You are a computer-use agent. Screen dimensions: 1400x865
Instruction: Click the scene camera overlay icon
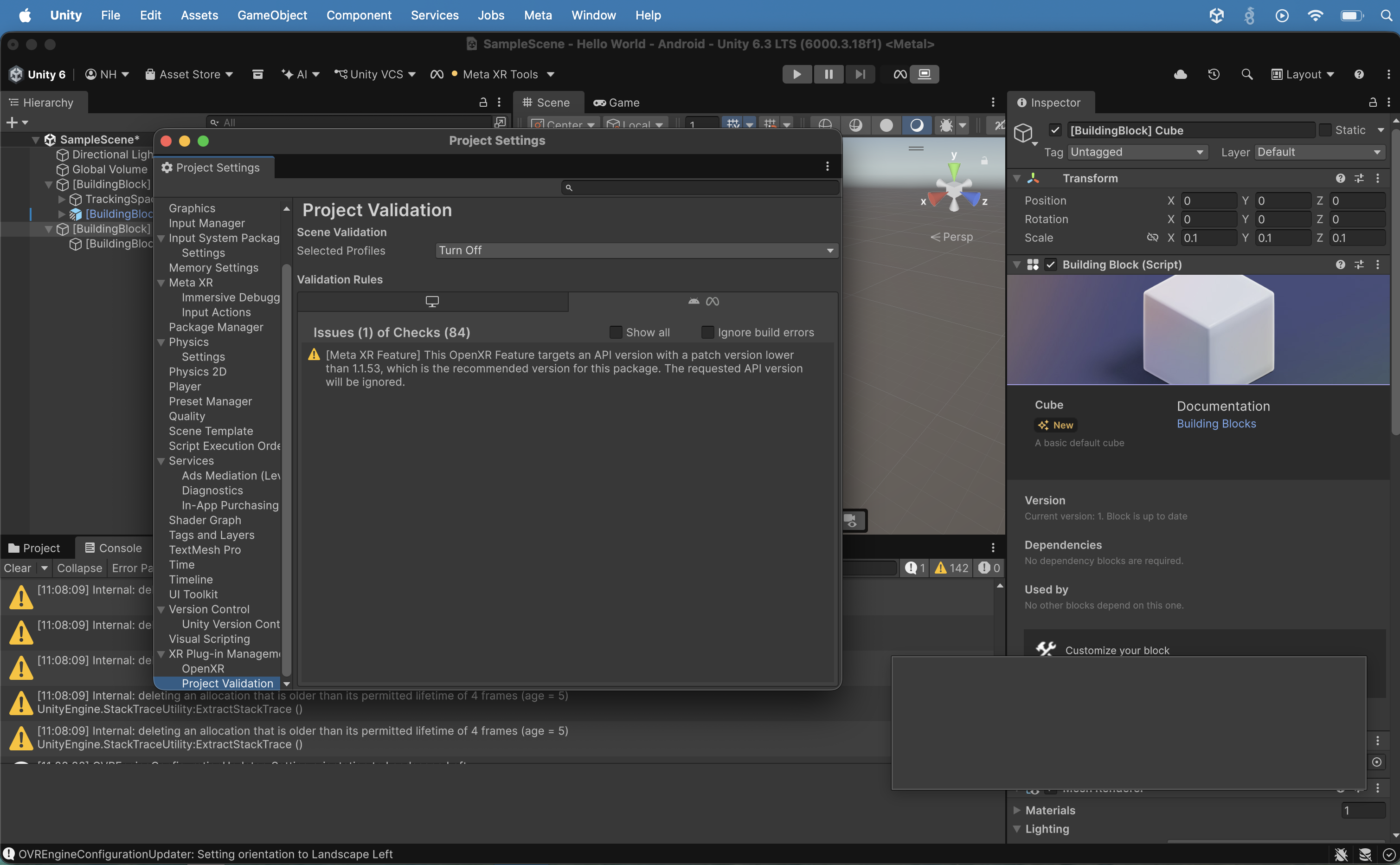(x=851, y=521)
